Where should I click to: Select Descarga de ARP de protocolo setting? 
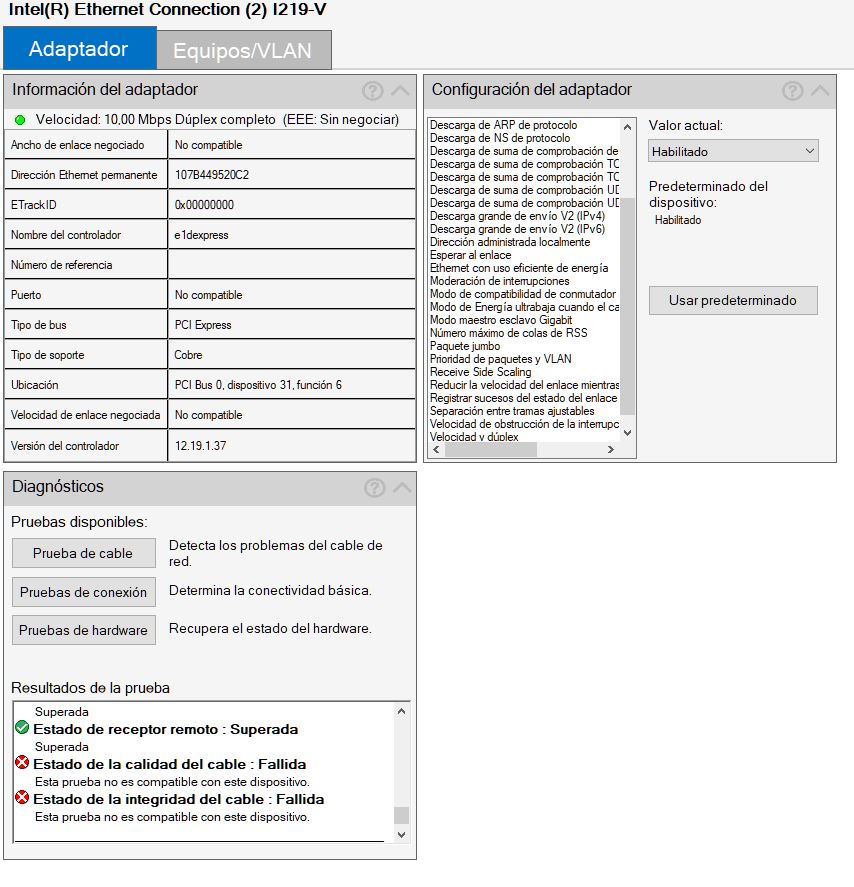[503, 125]
